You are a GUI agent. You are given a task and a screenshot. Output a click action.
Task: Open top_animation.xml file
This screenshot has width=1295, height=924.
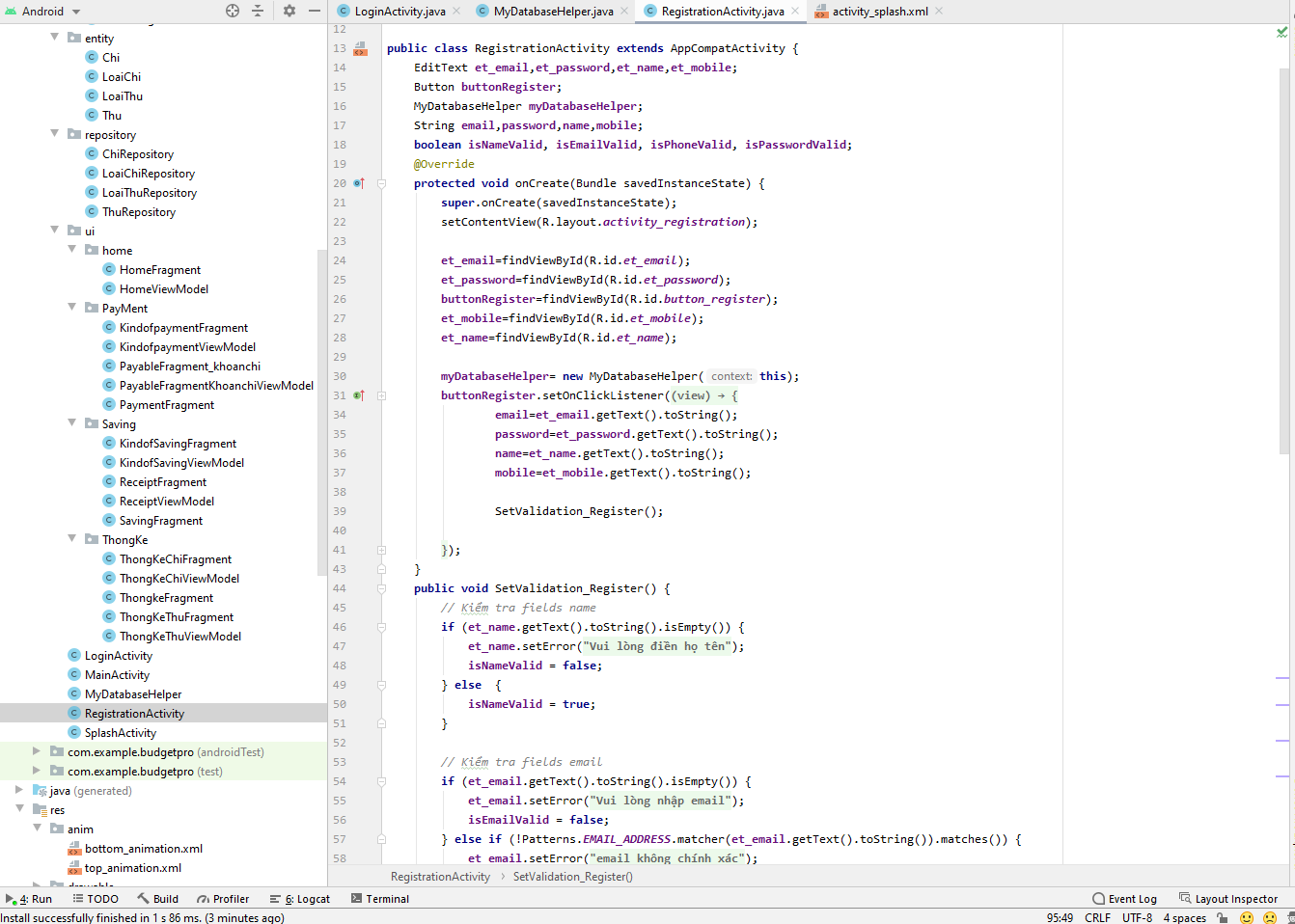coord(133,868)
